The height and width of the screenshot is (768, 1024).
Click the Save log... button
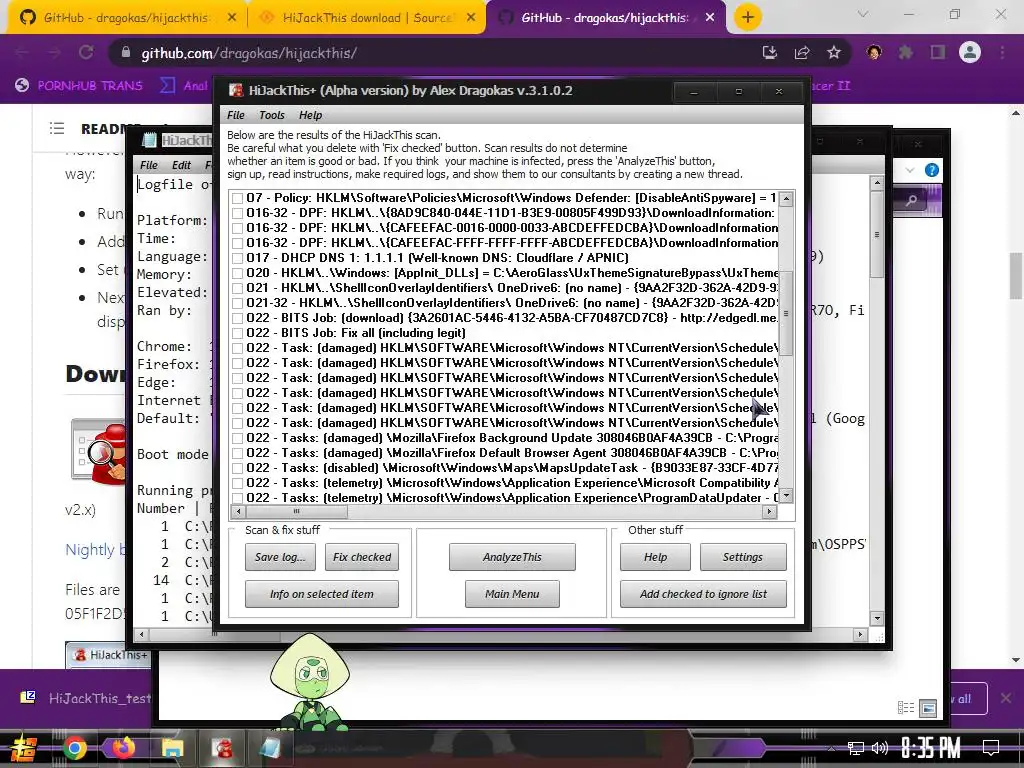click(280, 557)
